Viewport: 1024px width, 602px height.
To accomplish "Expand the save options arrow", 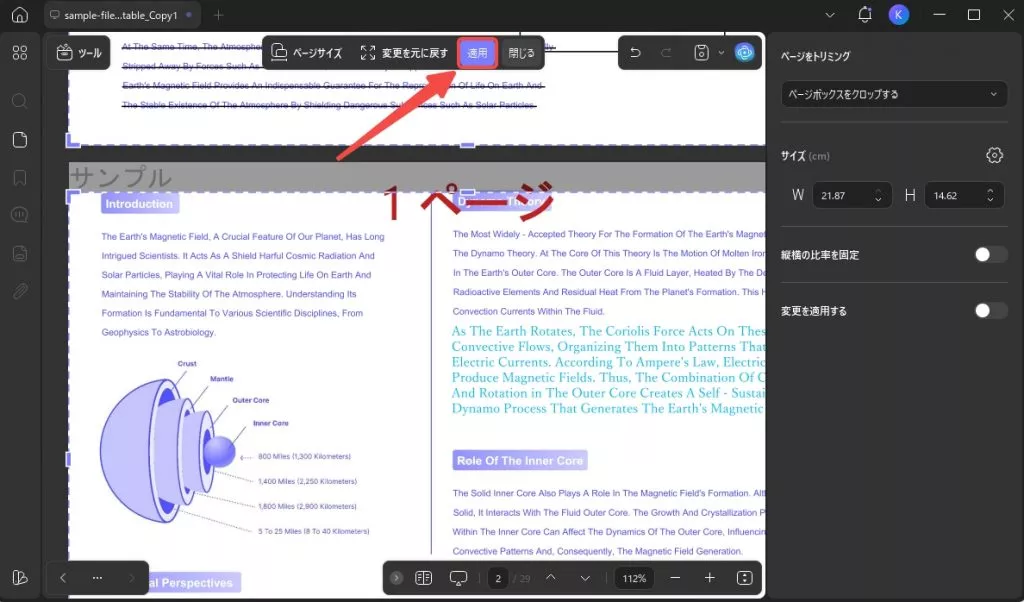I will coord(721,53).
